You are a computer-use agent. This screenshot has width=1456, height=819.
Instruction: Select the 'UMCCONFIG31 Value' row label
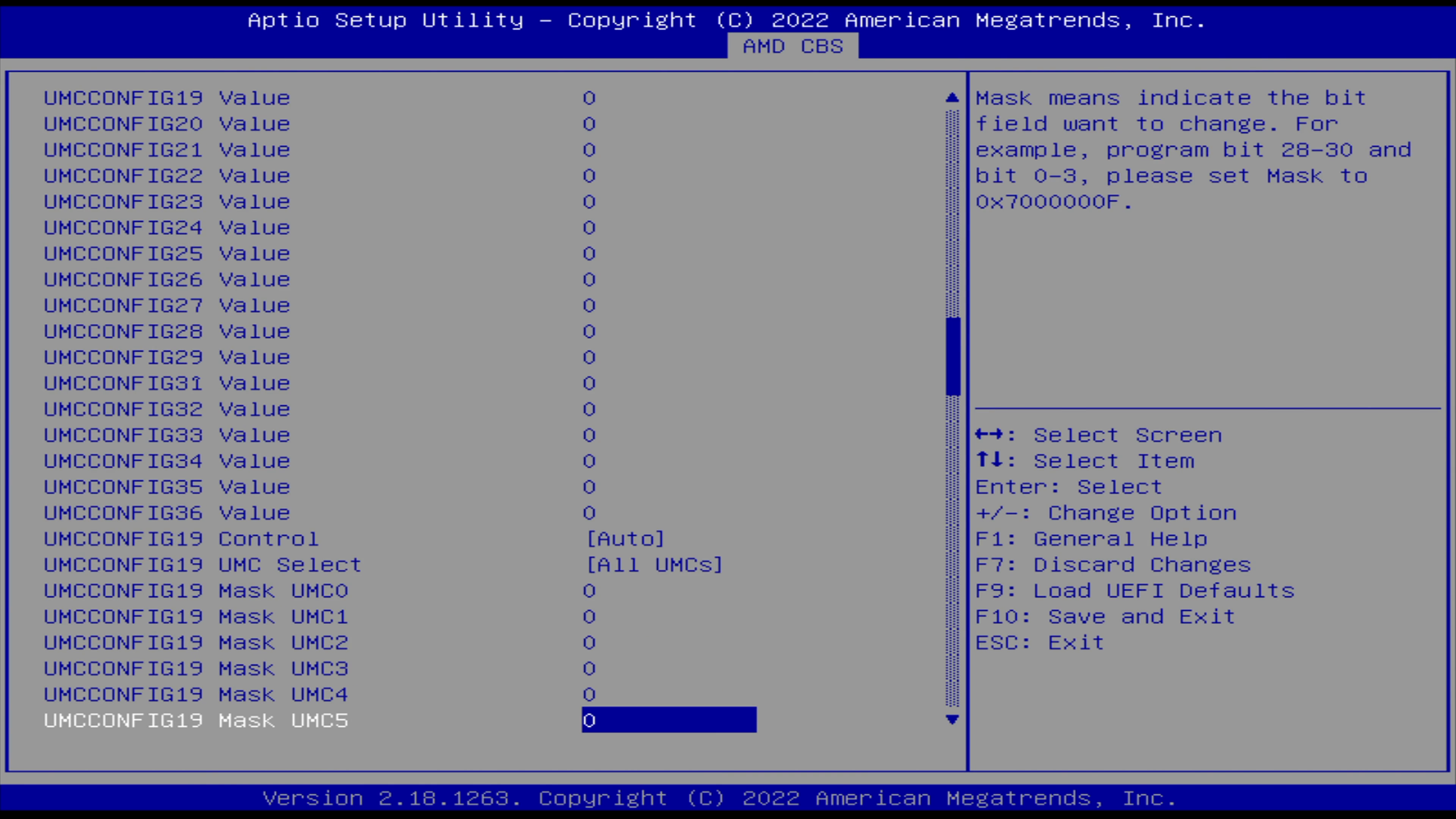click(x=167, y=383)
